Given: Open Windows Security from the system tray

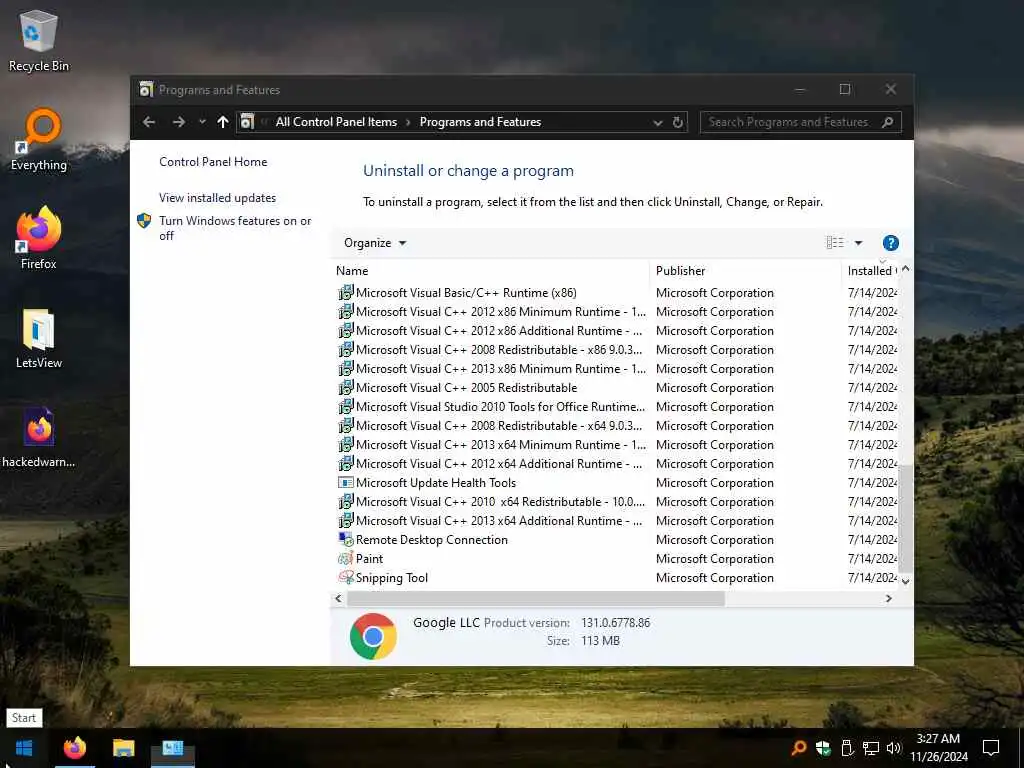Looking at the screenshot, I should click(x=823, y=748).
